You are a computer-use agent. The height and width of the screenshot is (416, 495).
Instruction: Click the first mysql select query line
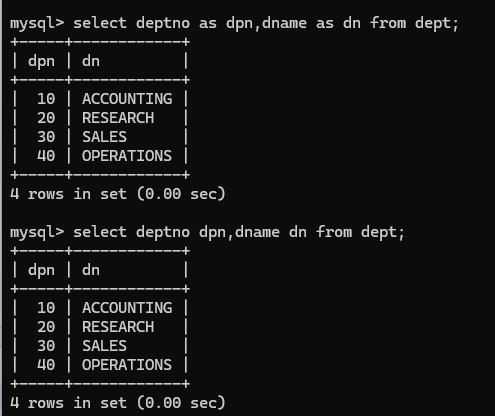pos(234,24)
